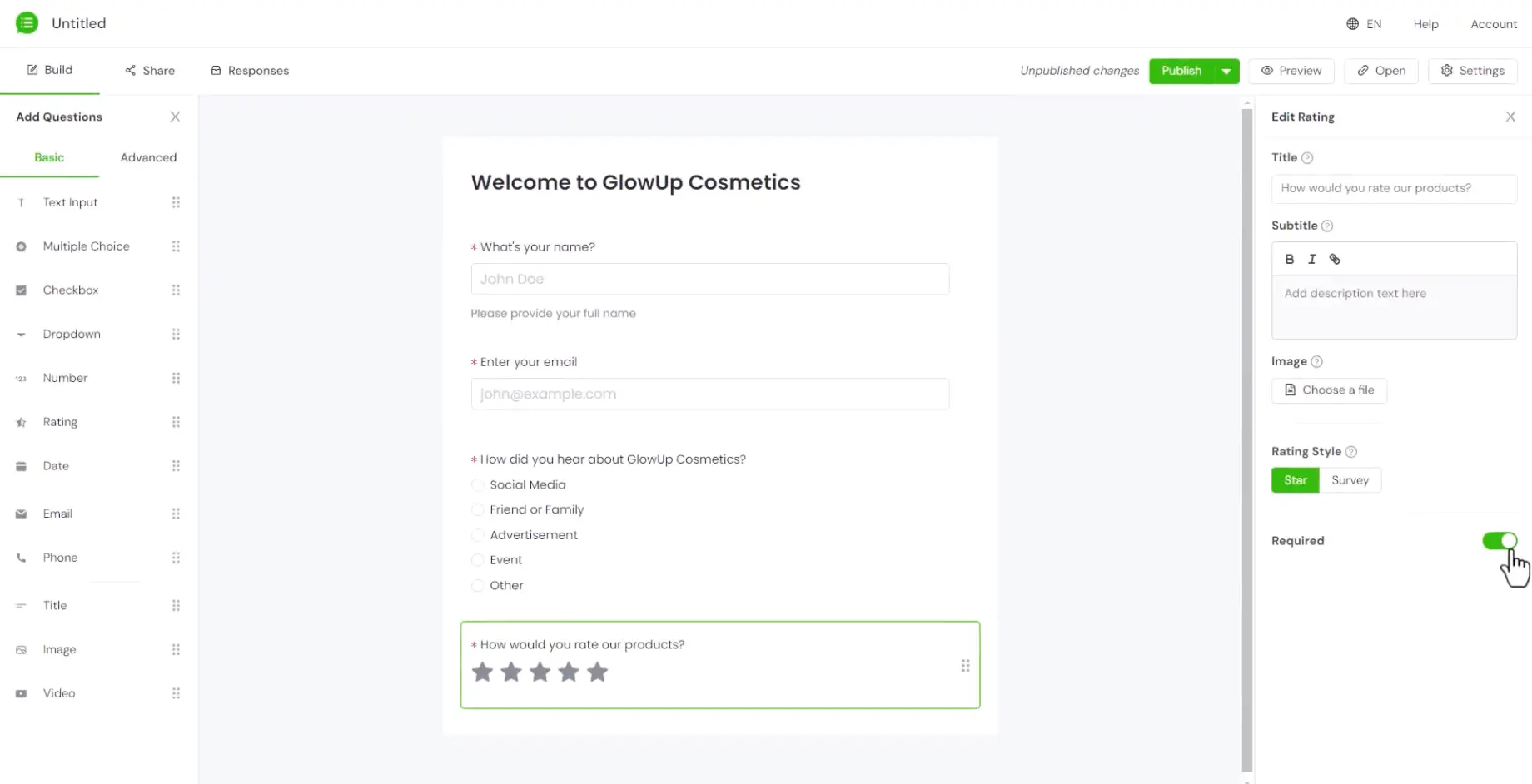Click the Title input field in Edit Rating
The height and width of the screenshot is (784, 1532).
(x=1394, y=188)
